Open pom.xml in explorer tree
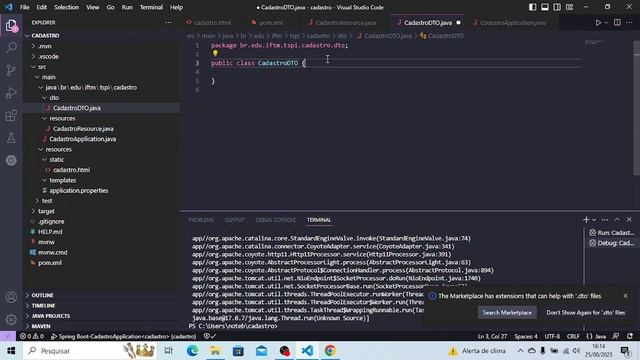Image resolution: width=640 pixels, height=360 pixels. click(x=50, y=263)
